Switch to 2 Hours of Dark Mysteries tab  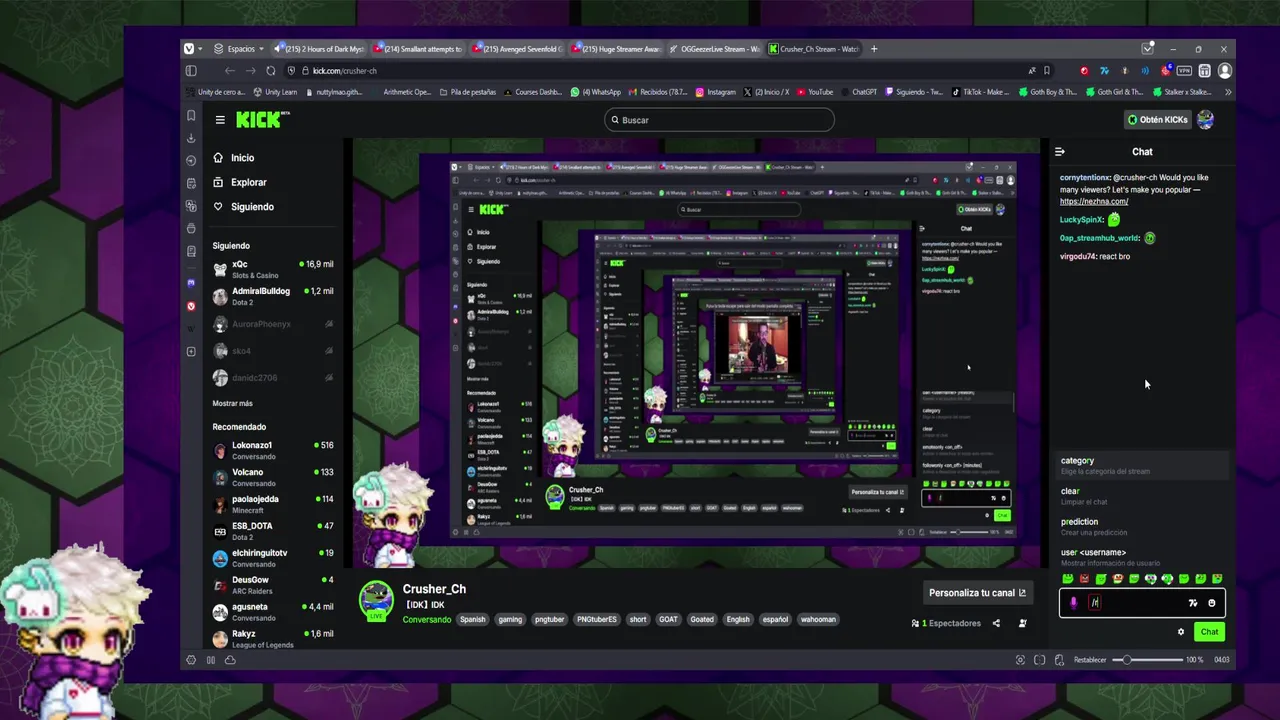[x=319, y=49]
